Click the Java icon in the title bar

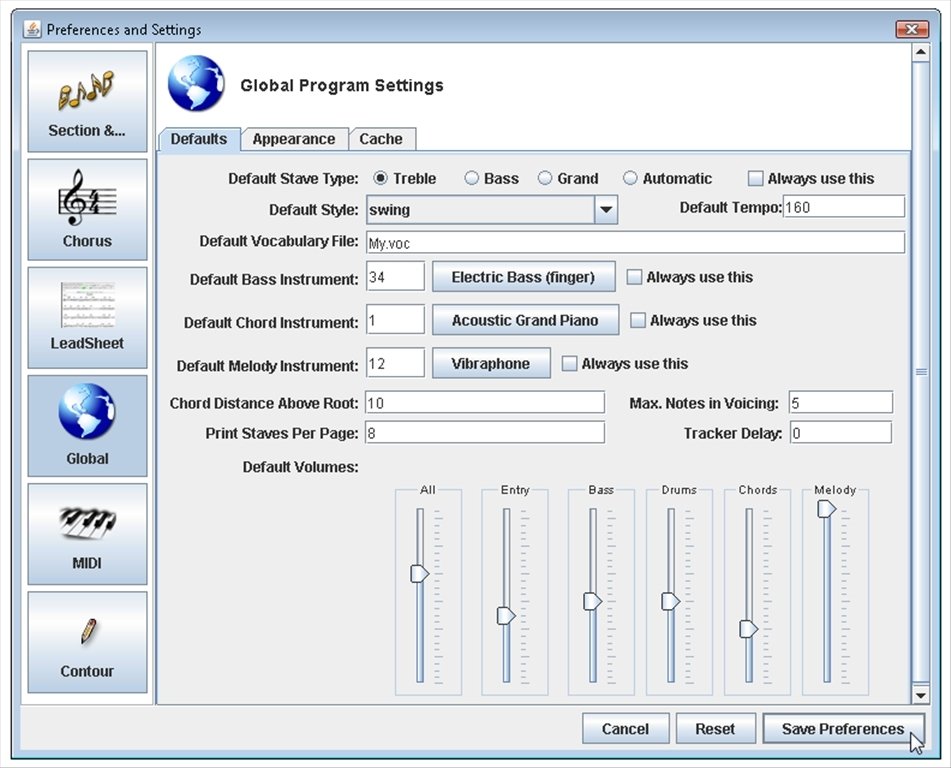(x=32, y=29)
